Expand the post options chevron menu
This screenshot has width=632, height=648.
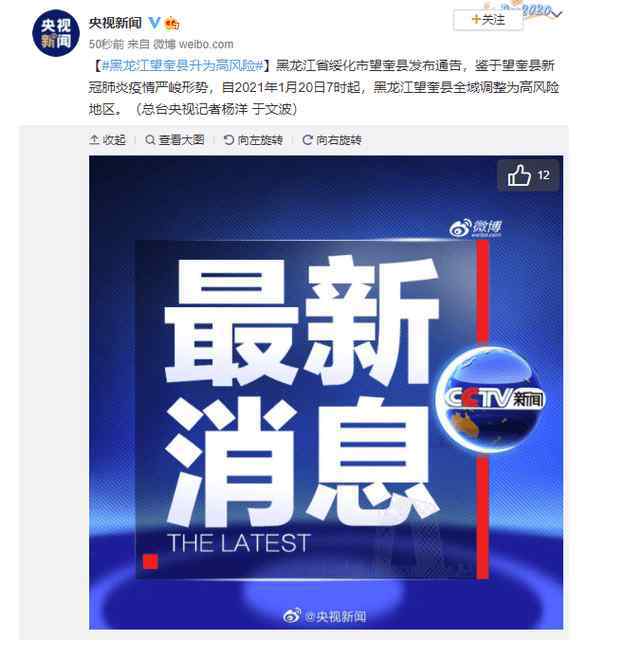click(x=557, y=14)
